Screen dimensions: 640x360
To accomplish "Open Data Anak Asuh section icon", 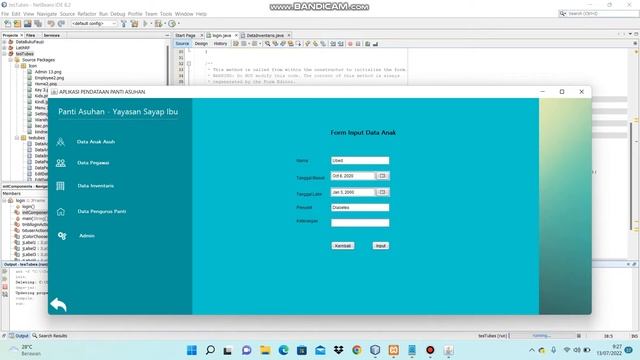I will pos(60,142).
